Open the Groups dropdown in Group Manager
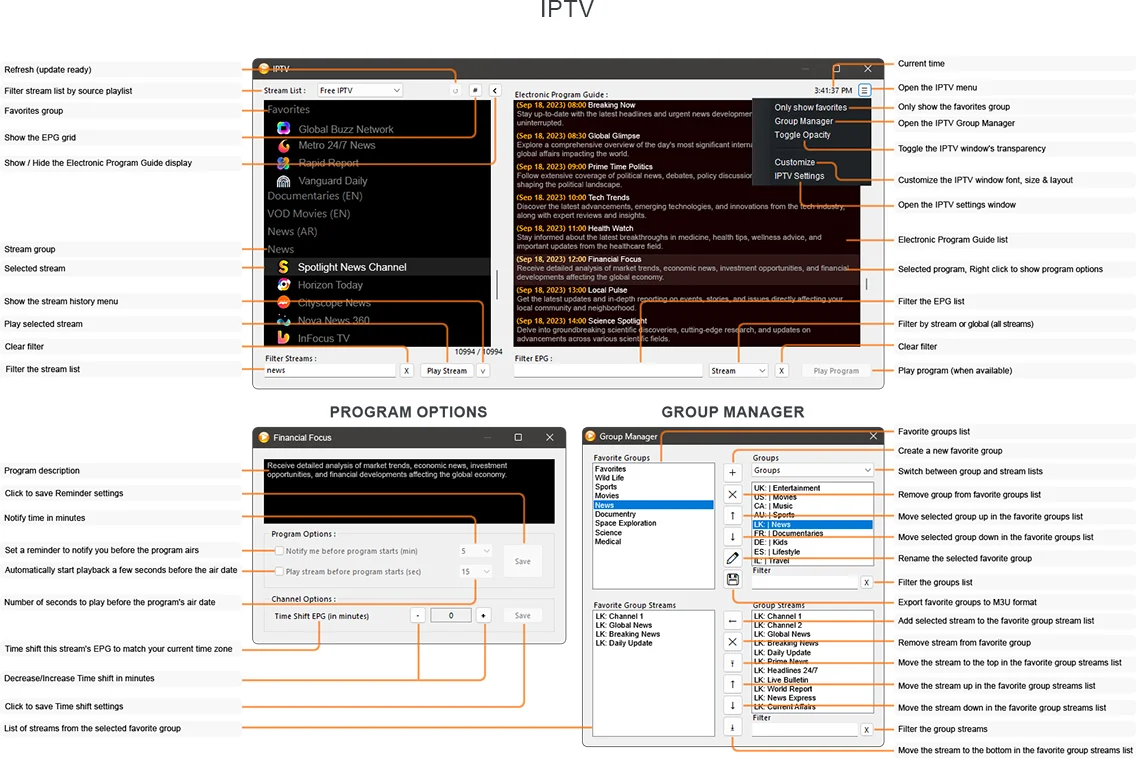The width and height of the screenshot is (1136, 758). 812,470
